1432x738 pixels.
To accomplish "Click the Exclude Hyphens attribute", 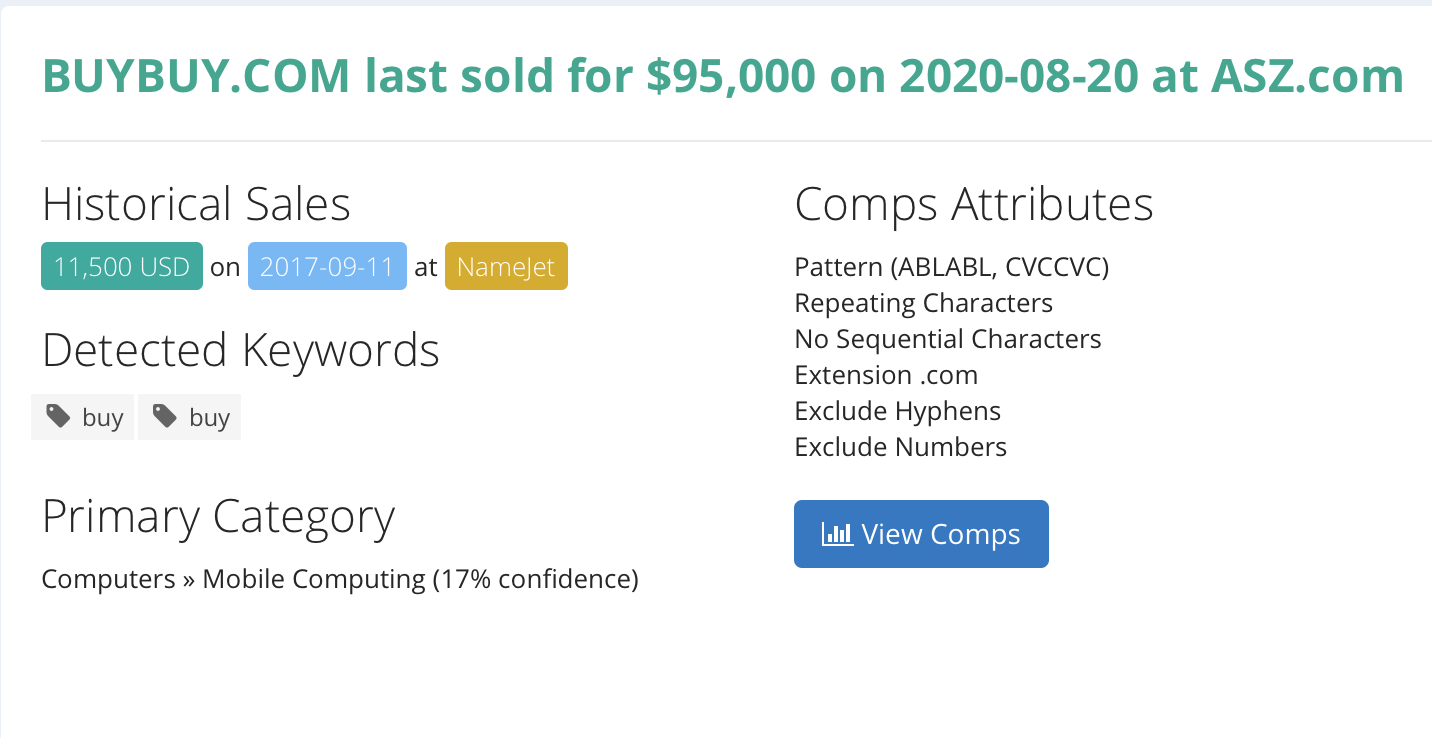I will coord(898,411).
